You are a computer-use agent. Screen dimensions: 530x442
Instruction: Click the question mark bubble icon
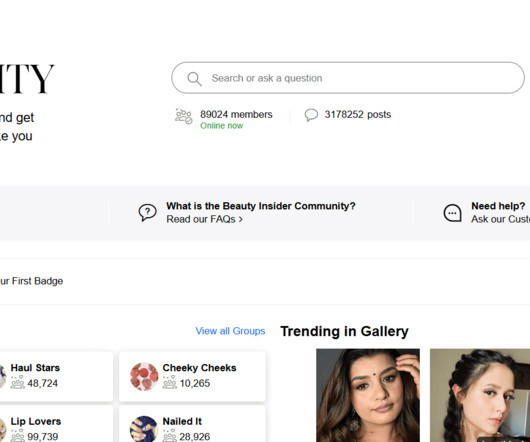147,213
